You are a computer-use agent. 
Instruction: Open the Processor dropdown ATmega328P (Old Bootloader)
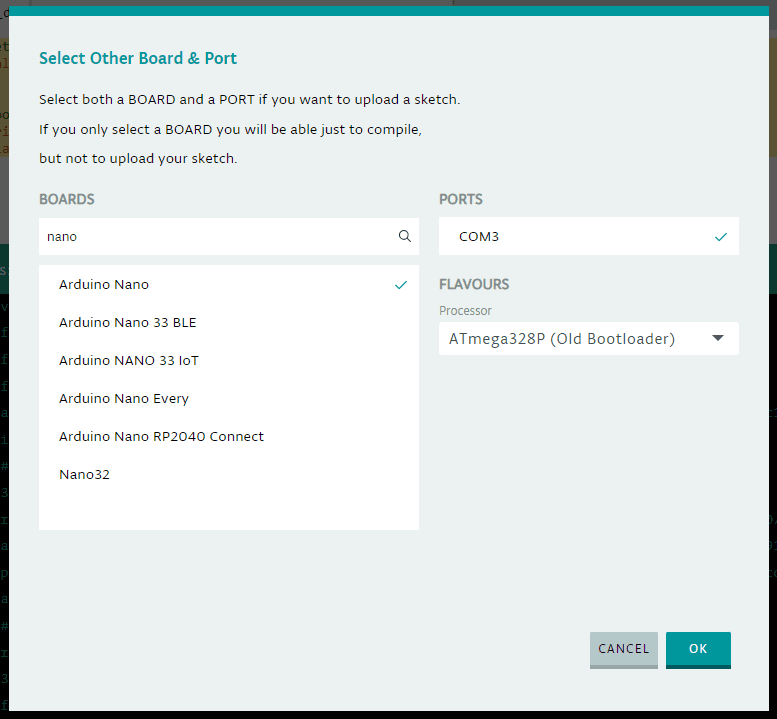(x=588, y=338)
